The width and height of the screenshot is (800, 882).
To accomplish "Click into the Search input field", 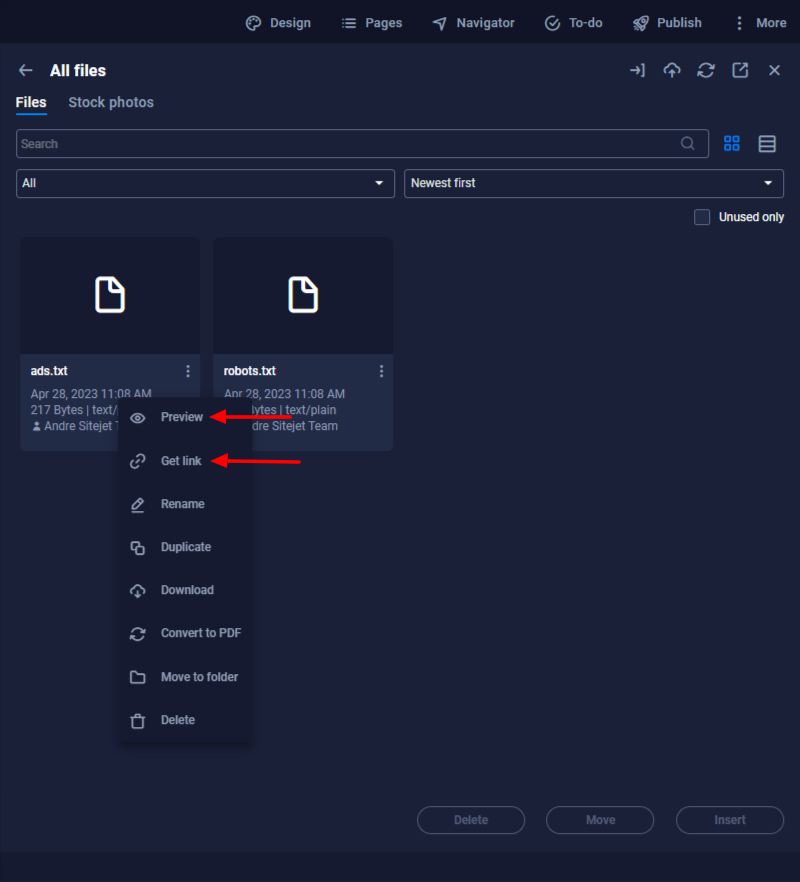I will point(340,144).
